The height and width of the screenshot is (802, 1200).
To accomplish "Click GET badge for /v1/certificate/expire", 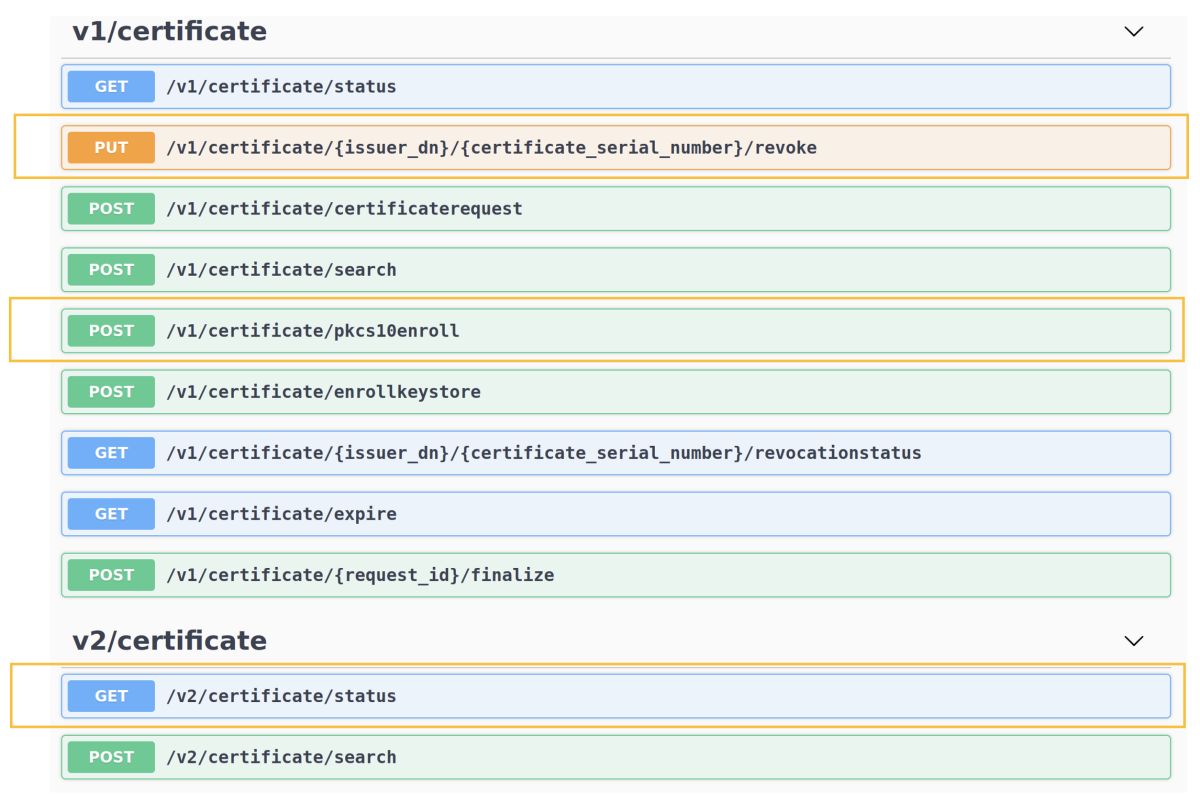I will (x=111, y=514).
